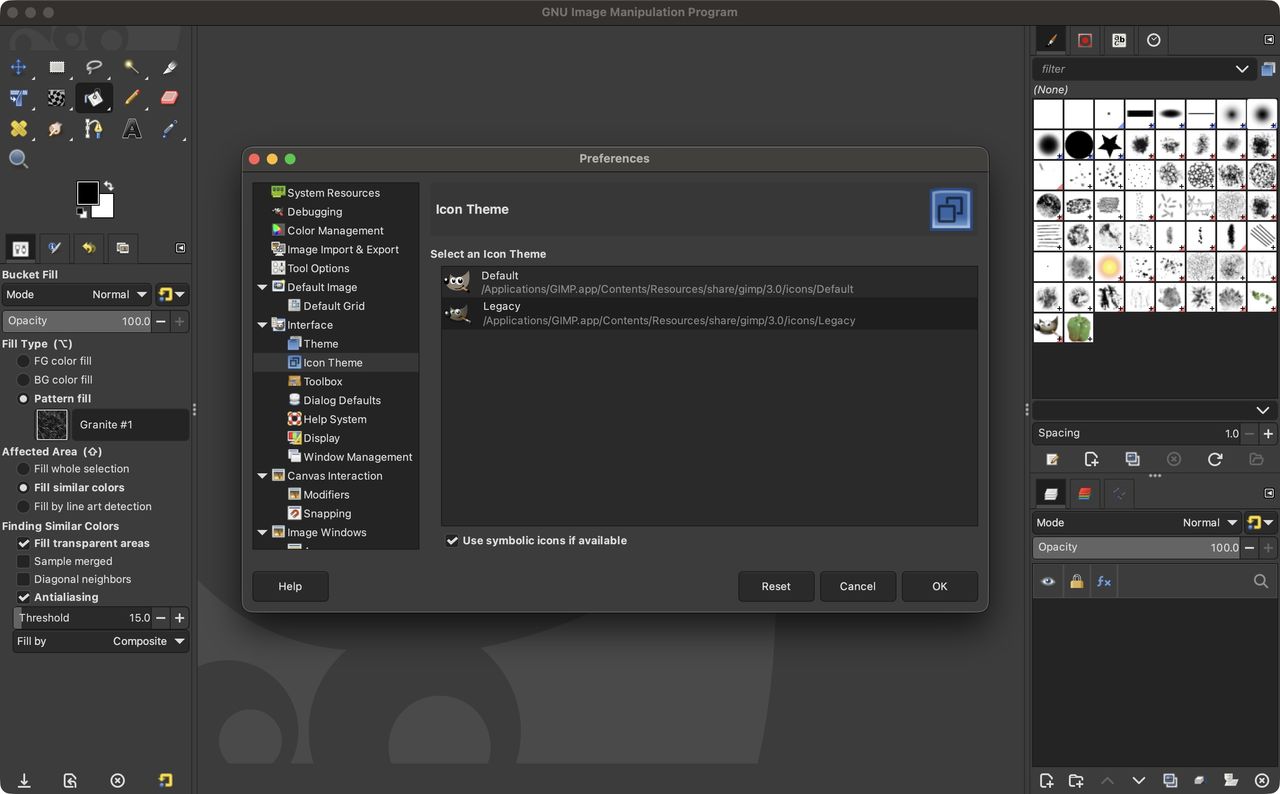
Task: Click the OK button in Preferences
Action: [940, 586]
